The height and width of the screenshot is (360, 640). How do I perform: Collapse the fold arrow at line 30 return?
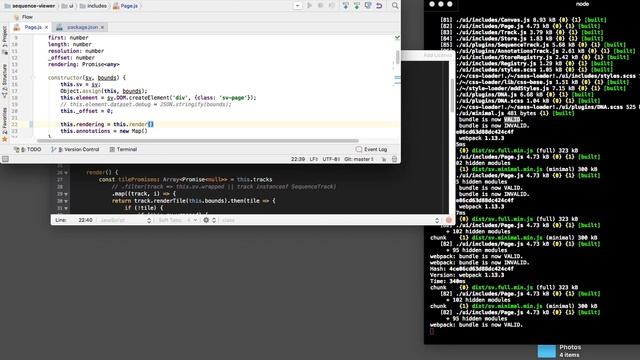[x=66, y=201]
